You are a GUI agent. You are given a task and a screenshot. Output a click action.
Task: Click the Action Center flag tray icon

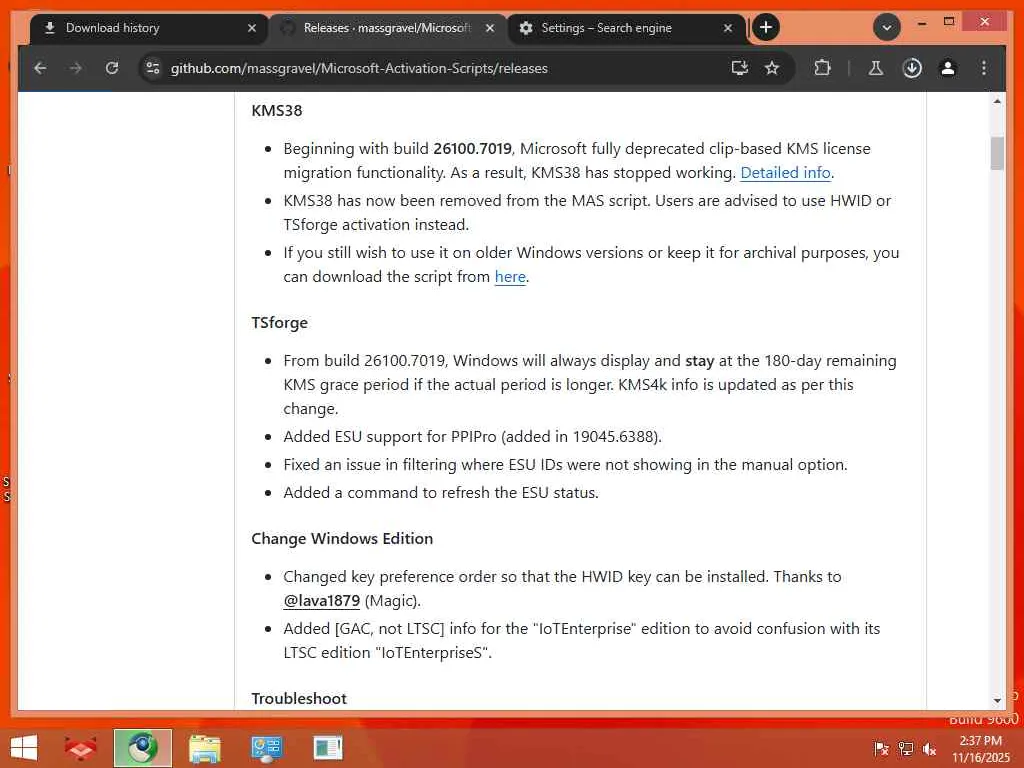pyautogui.click(x=881, y=749)
